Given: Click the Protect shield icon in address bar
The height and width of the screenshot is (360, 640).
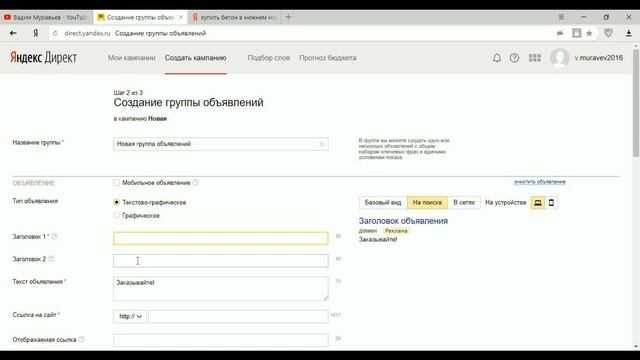Looking at the screenshot, I should pyautogui.click(x=608, y=33).
